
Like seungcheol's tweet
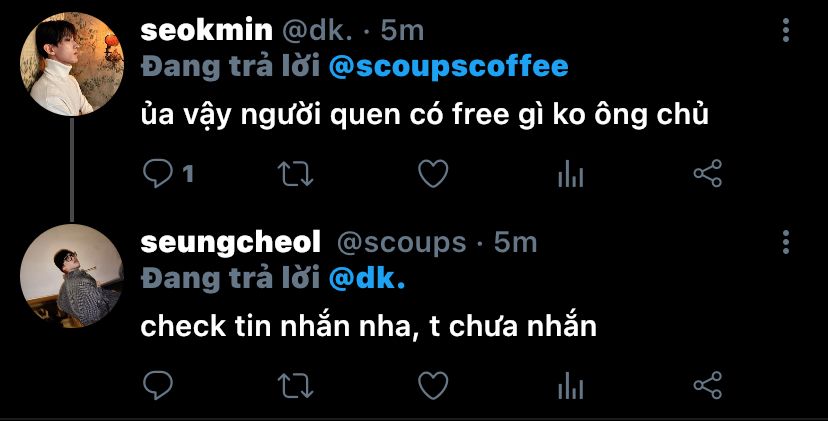point(433,385)
